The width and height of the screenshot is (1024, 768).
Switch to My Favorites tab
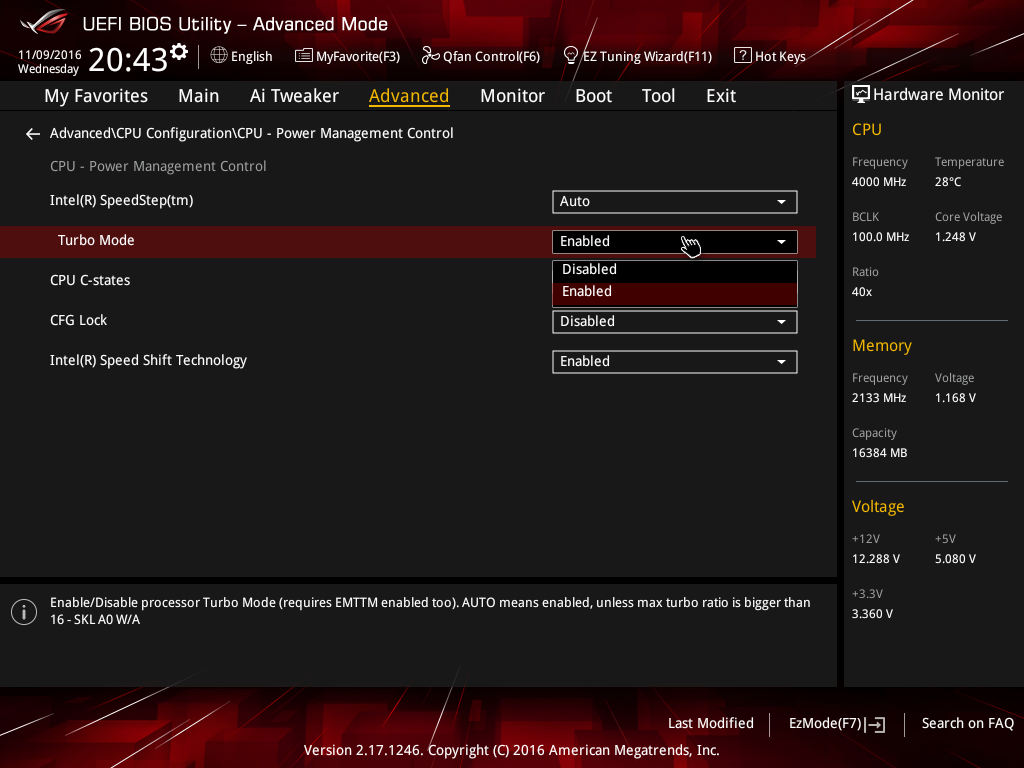[96, 96]
